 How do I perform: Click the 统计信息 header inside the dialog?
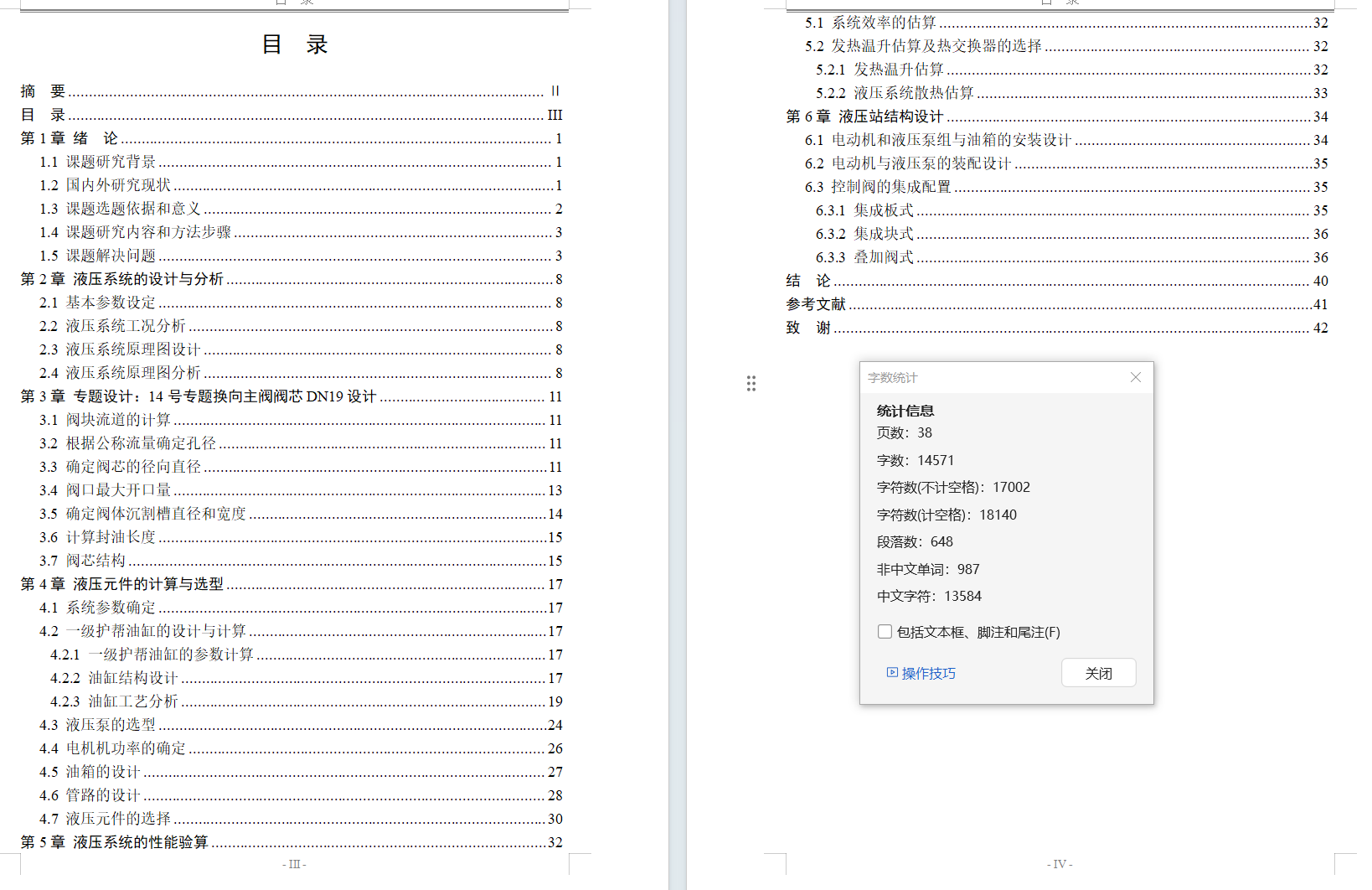coord(904,411)
